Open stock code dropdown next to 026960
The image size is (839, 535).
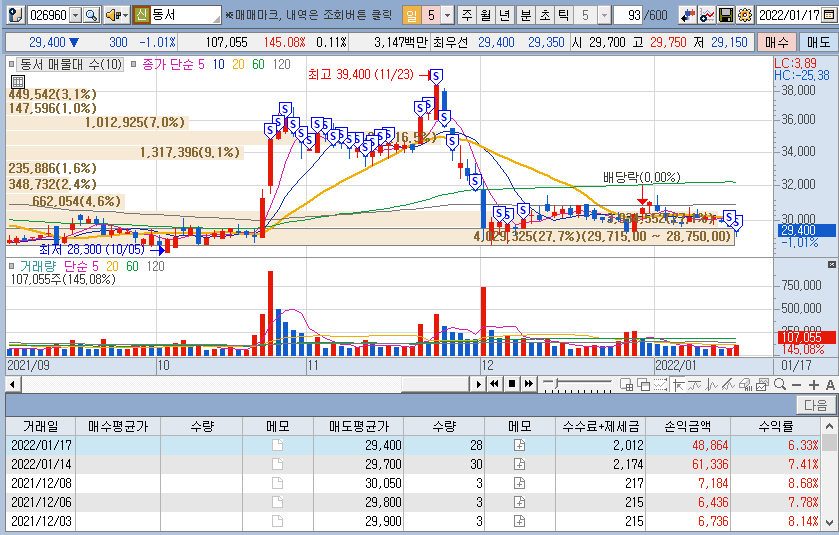(x=76, y=15)
